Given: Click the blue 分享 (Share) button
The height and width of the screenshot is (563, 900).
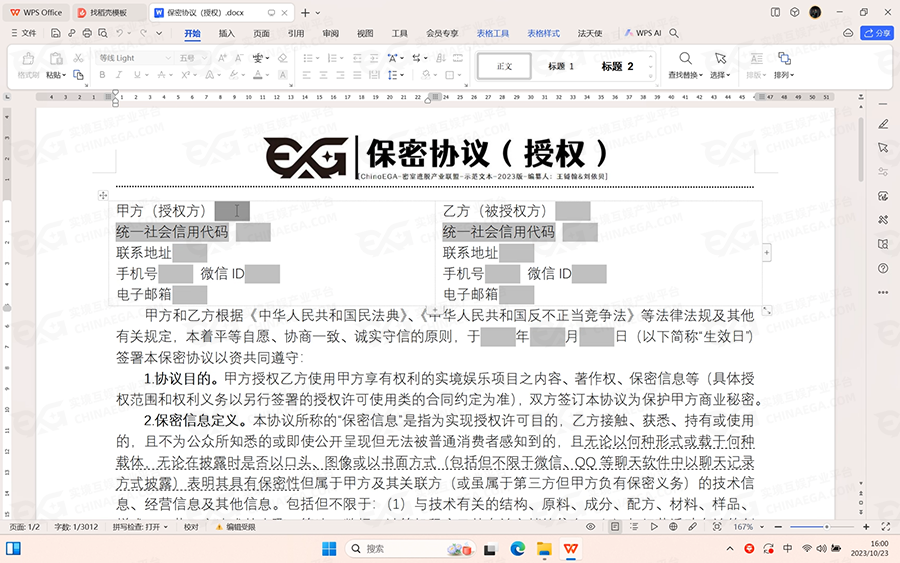Looking at the screenshot, I should [877, 33].
